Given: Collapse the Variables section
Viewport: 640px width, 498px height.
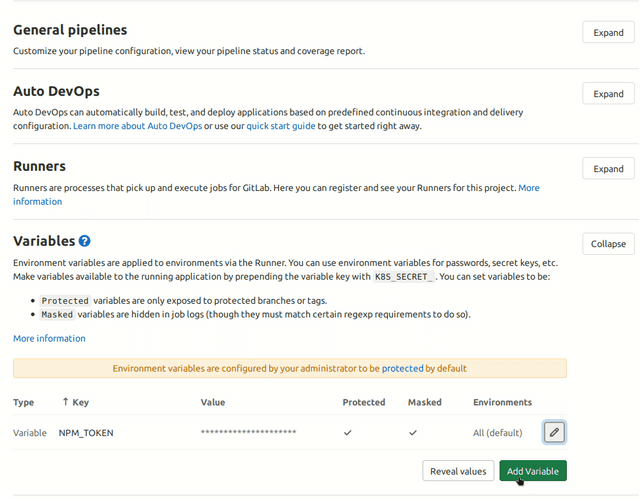Looking at the screenshot, I should pos(608,244).
